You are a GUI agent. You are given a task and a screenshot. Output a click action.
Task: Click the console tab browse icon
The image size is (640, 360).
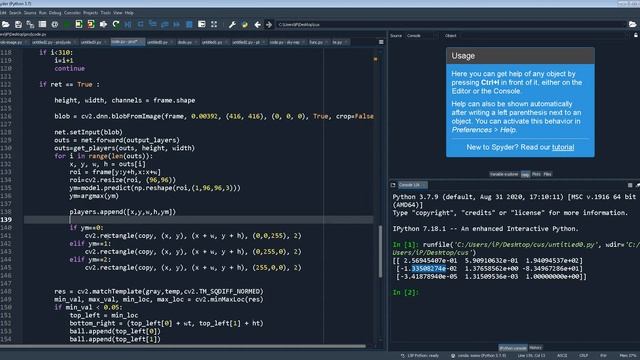[393, 185]
